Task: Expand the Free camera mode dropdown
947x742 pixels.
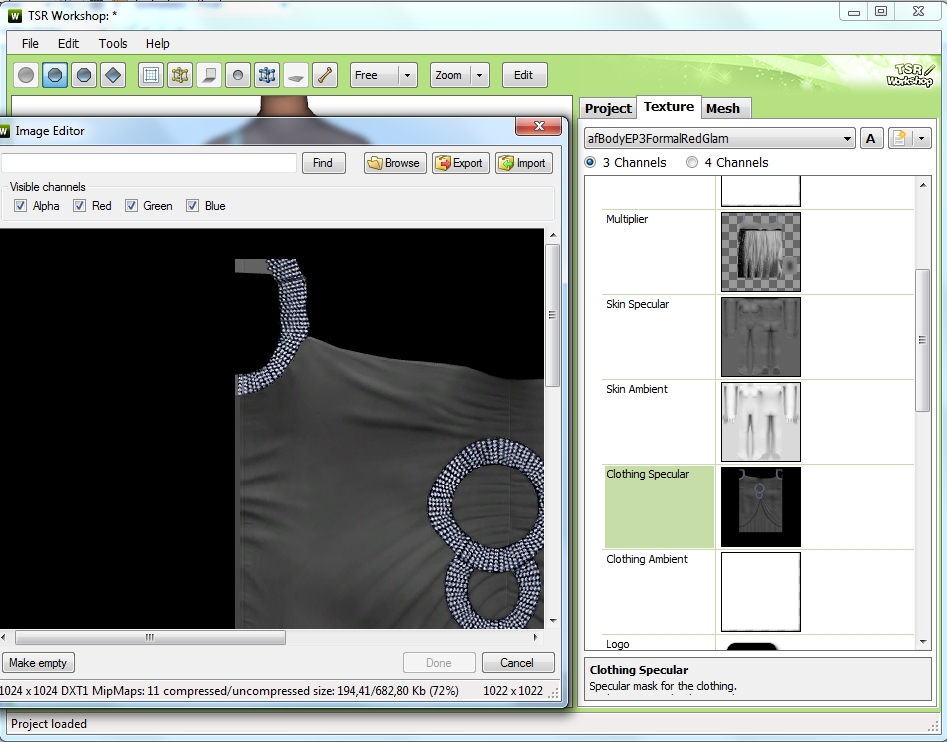Action: click(408, 75)
